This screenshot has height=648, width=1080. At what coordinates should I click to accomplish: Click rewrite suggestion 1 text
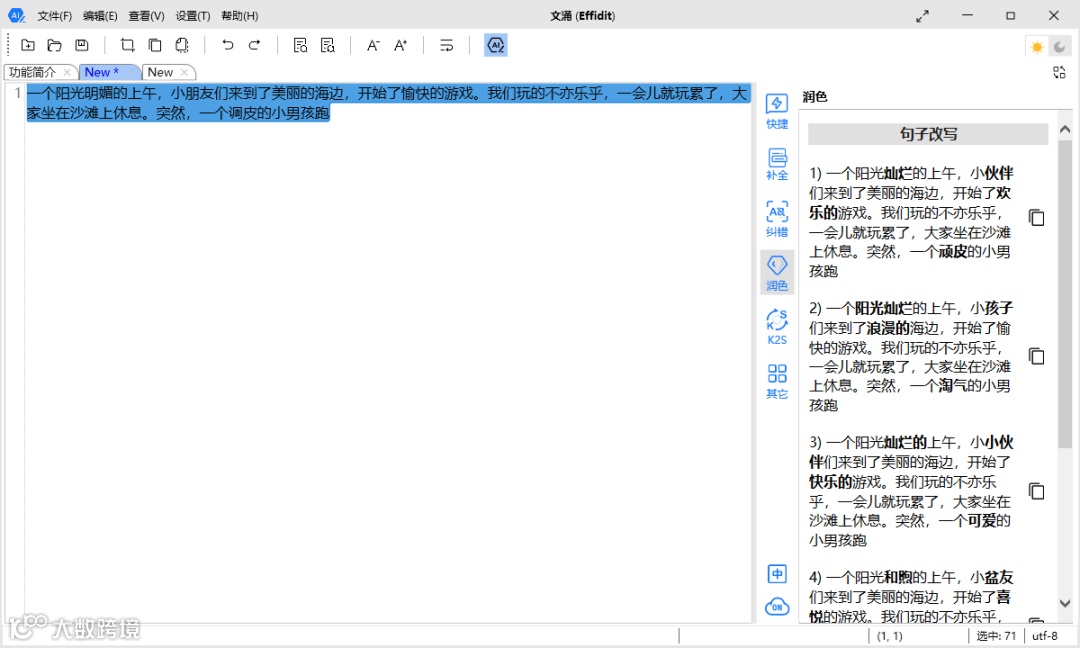(911, 222)
